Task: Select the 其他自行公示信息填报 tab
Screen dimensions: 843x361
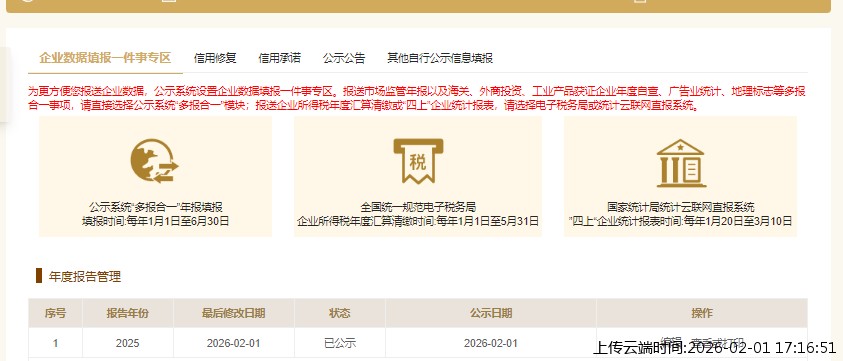Action: tap(440, 58)
